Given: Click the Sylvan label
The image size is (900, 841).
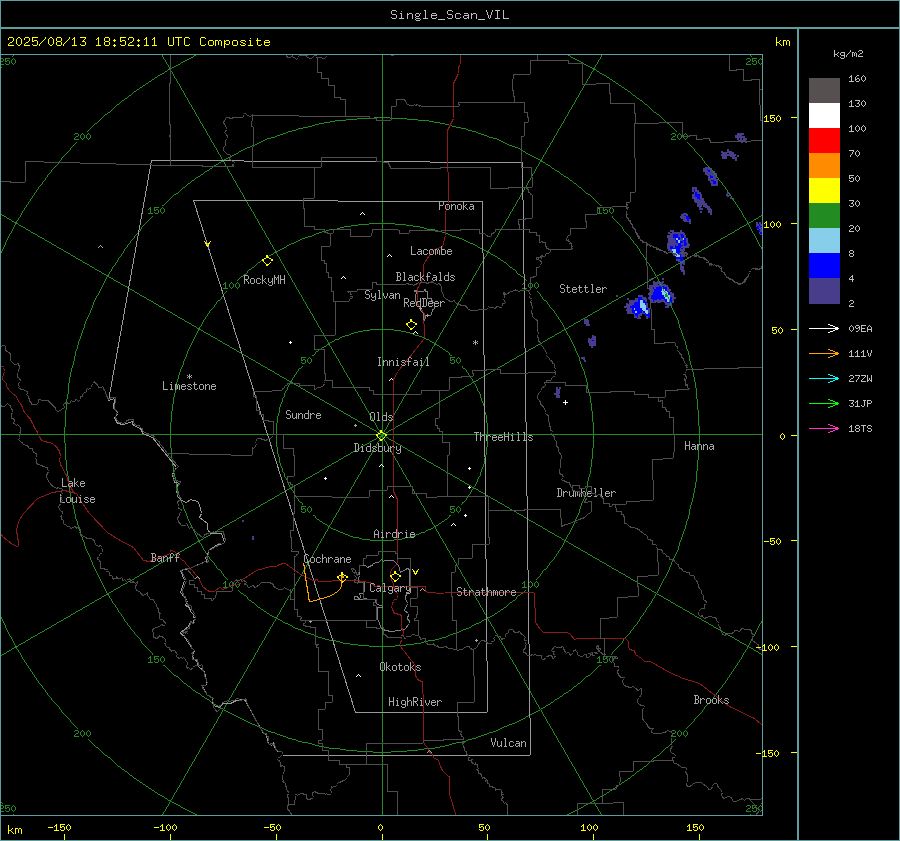Looking at the screenshot, I should (x=382, y=295).
